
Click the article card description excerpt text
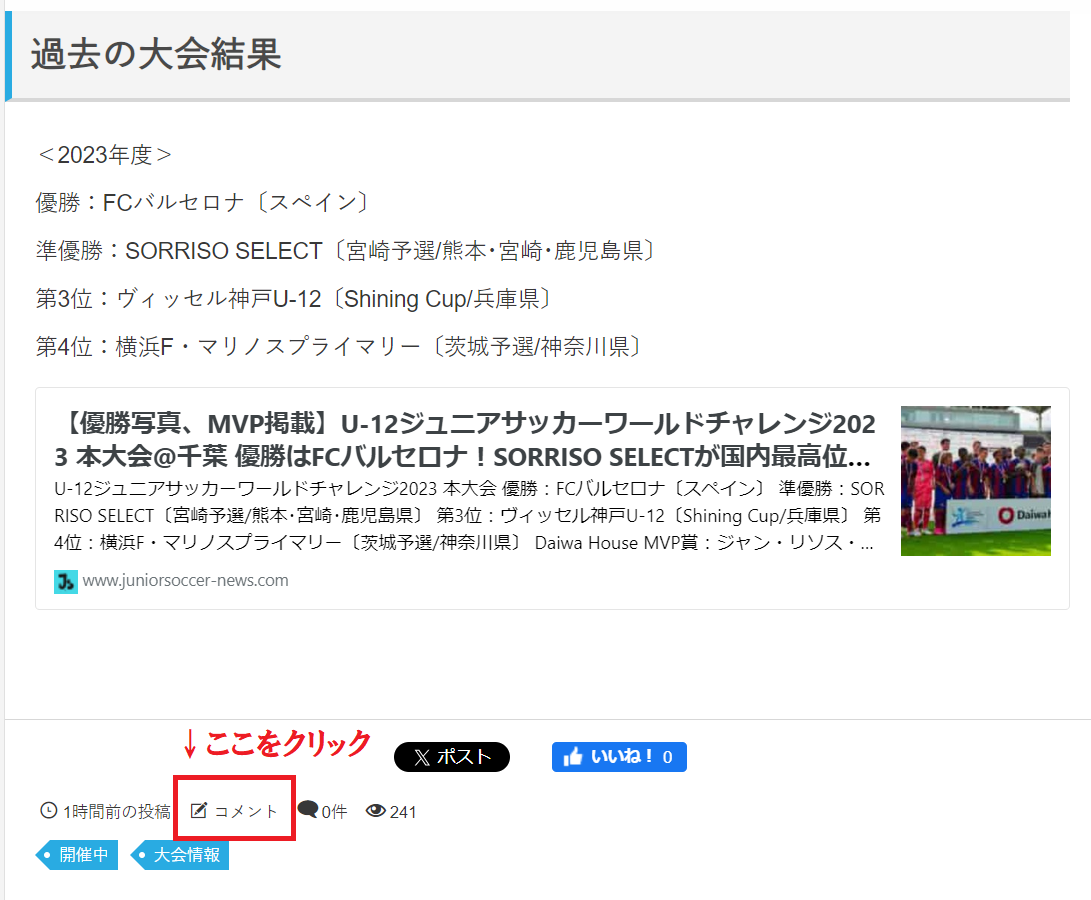470,516
